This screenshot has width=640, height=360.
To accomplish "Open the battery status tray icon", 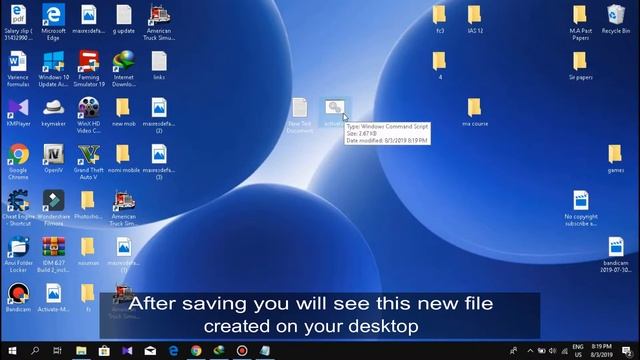I will pos(541,351).
